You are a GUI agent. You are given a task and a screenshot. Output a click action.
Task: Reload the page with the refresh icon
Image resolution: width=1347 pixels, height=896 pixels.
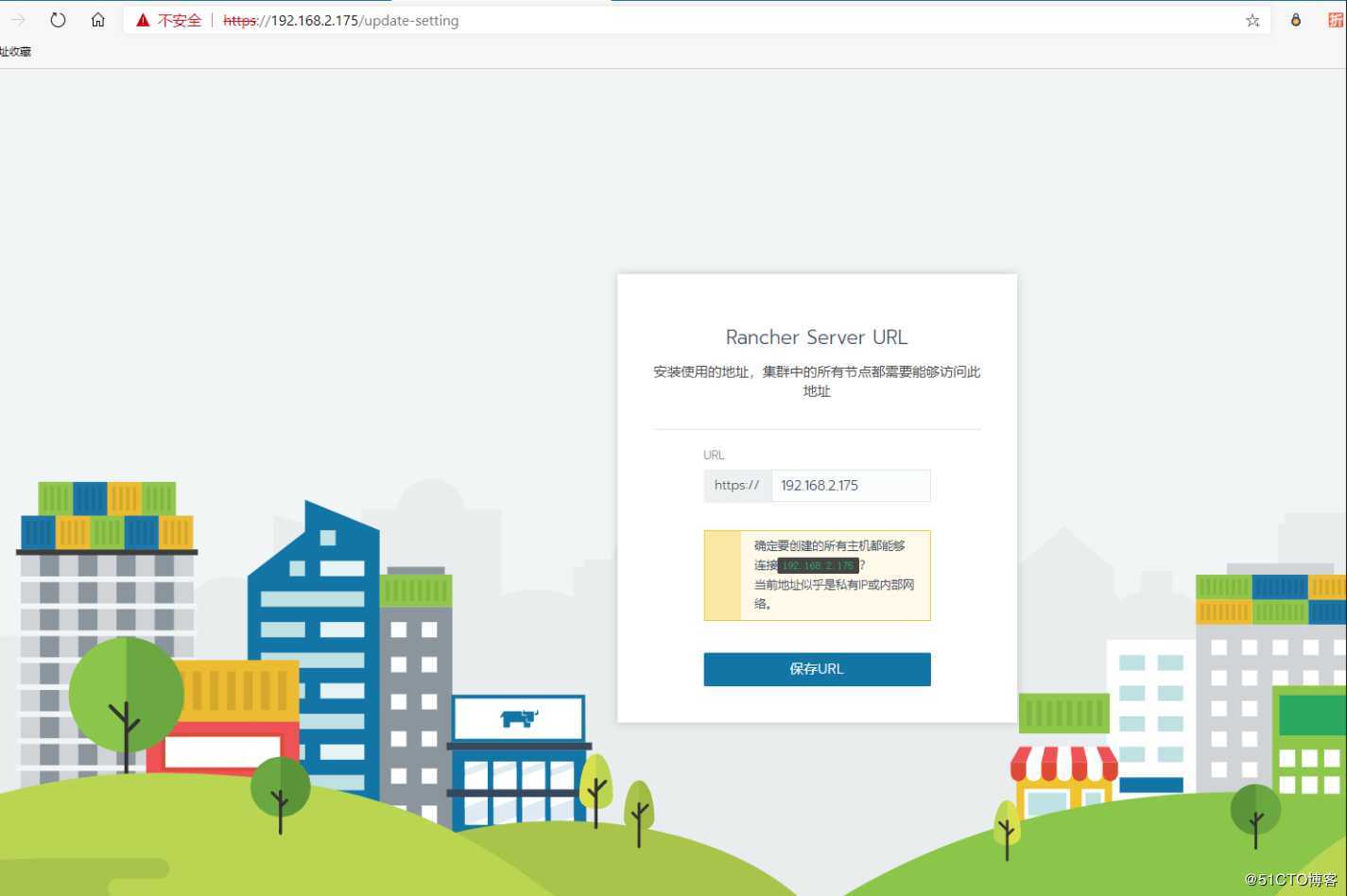click(x=58, y=20)
